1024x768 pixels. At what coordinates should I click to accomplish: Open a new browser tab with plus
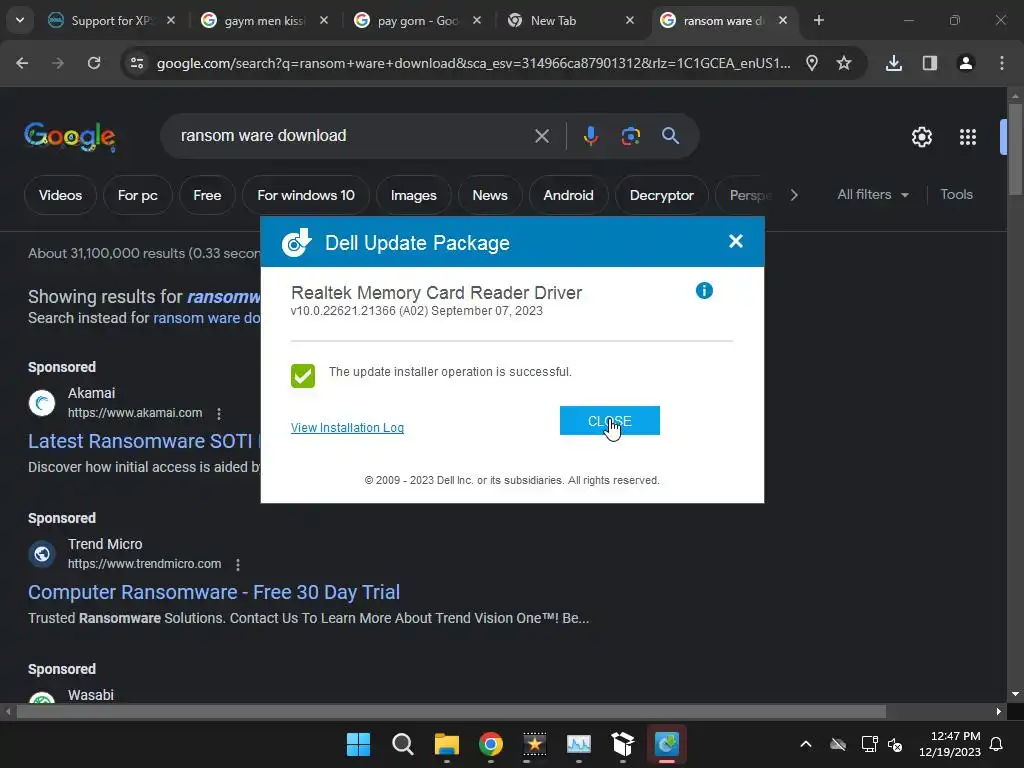click(818, 20)
